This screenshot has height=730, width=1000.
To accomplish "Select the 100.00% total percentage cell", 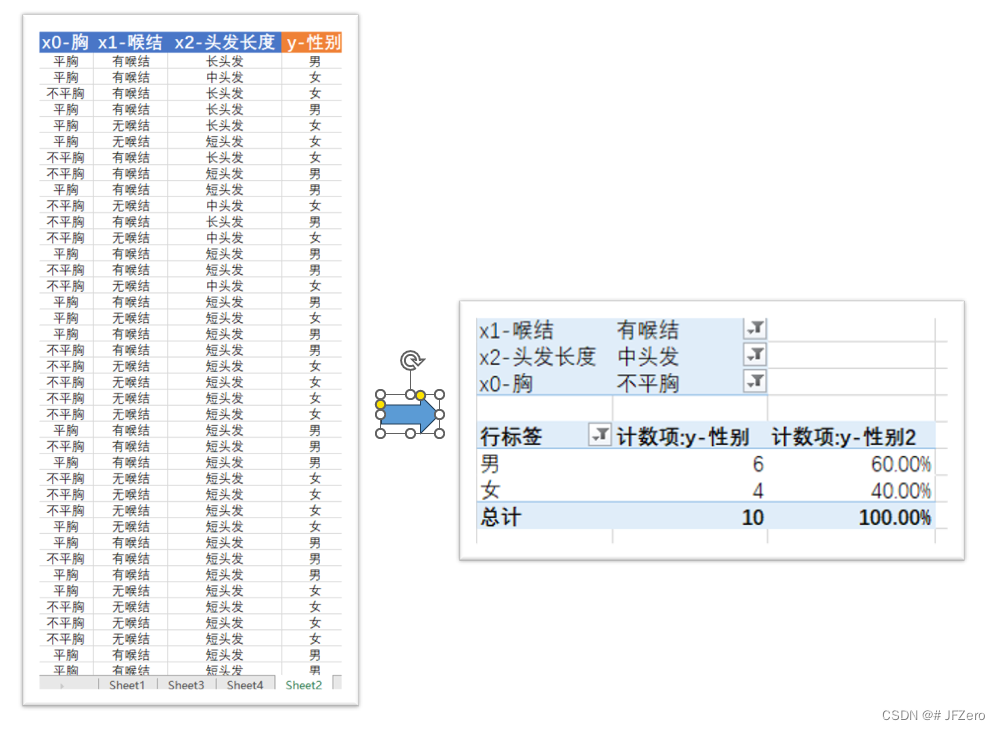I will coord(895,518).
